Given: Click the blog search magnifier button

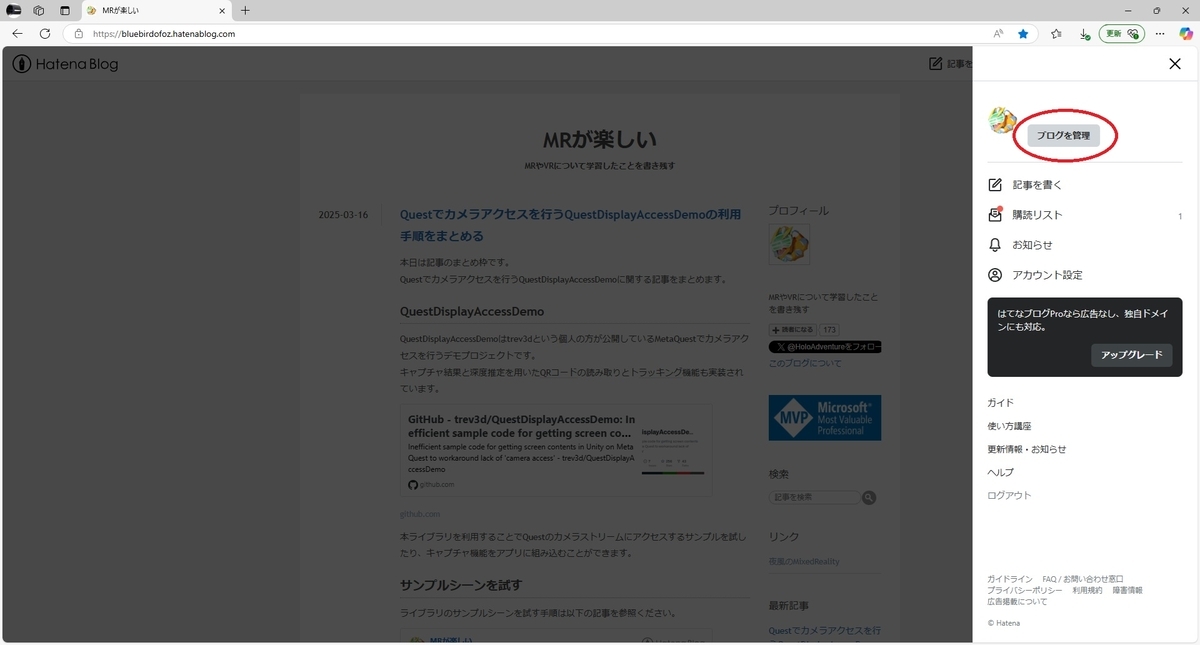Looking at the screenshot, I should (x=870, y=497).
